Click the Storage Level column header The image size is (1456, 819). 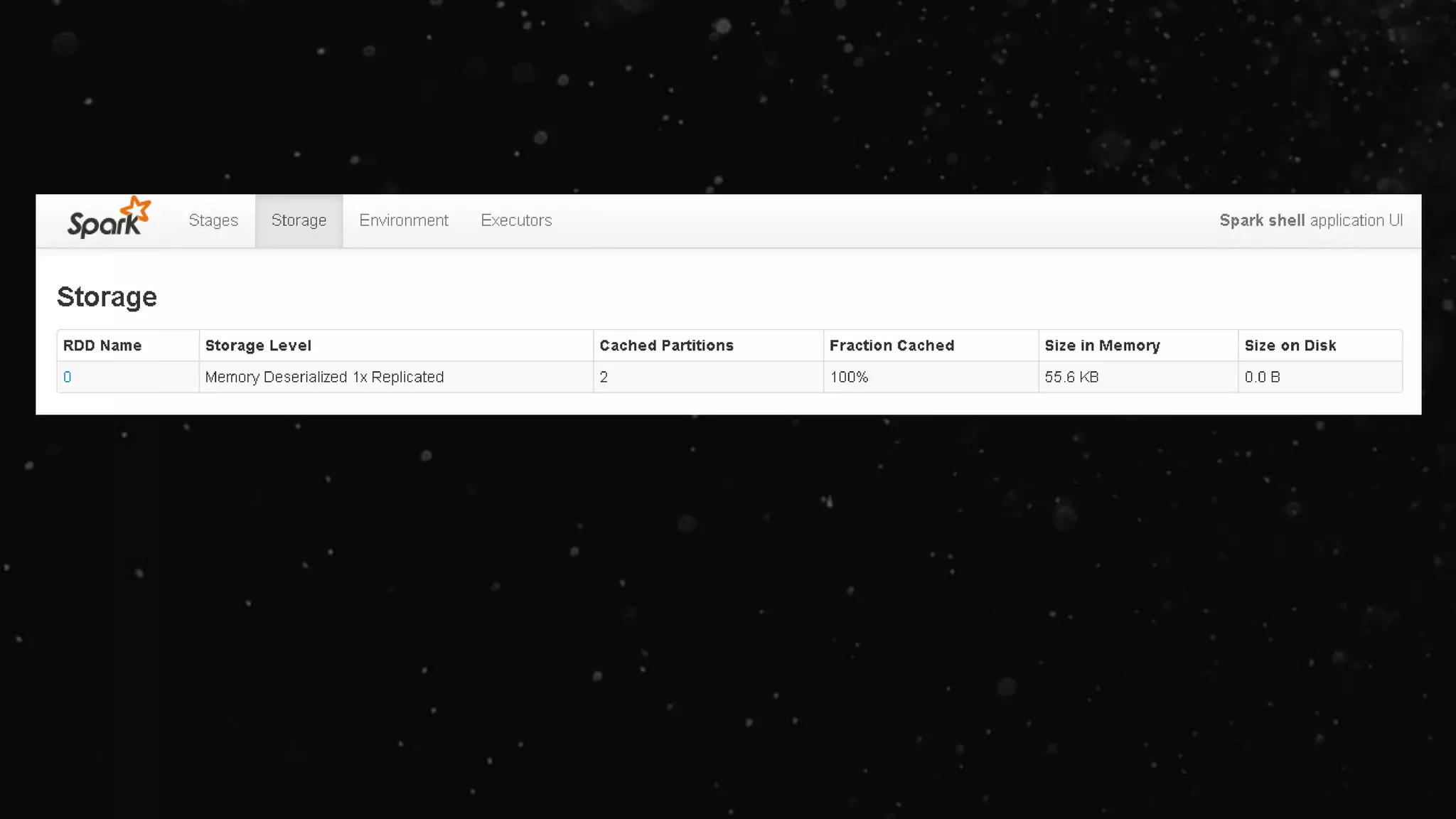[258, 346]
